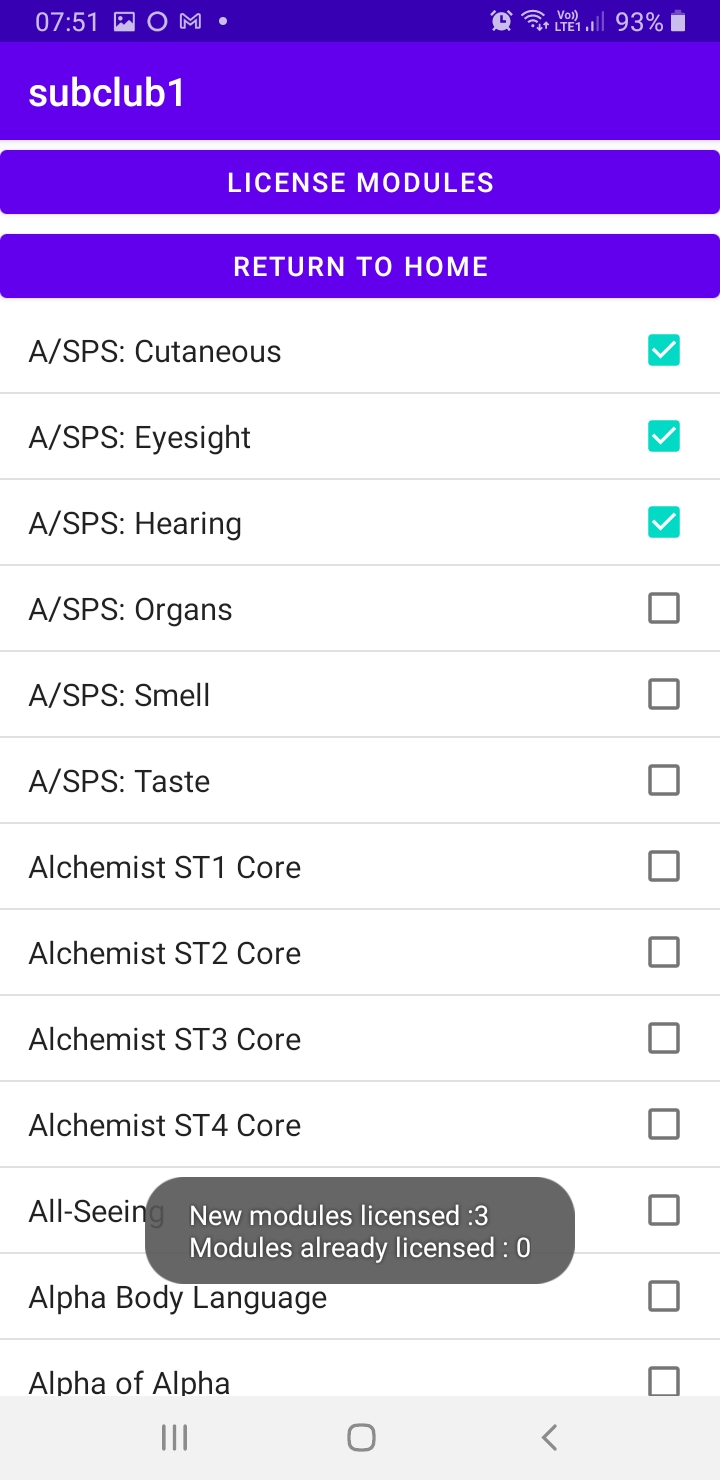Tap the subclub1 app title
Screen dimensions: 720x1480
coord(107,93)
